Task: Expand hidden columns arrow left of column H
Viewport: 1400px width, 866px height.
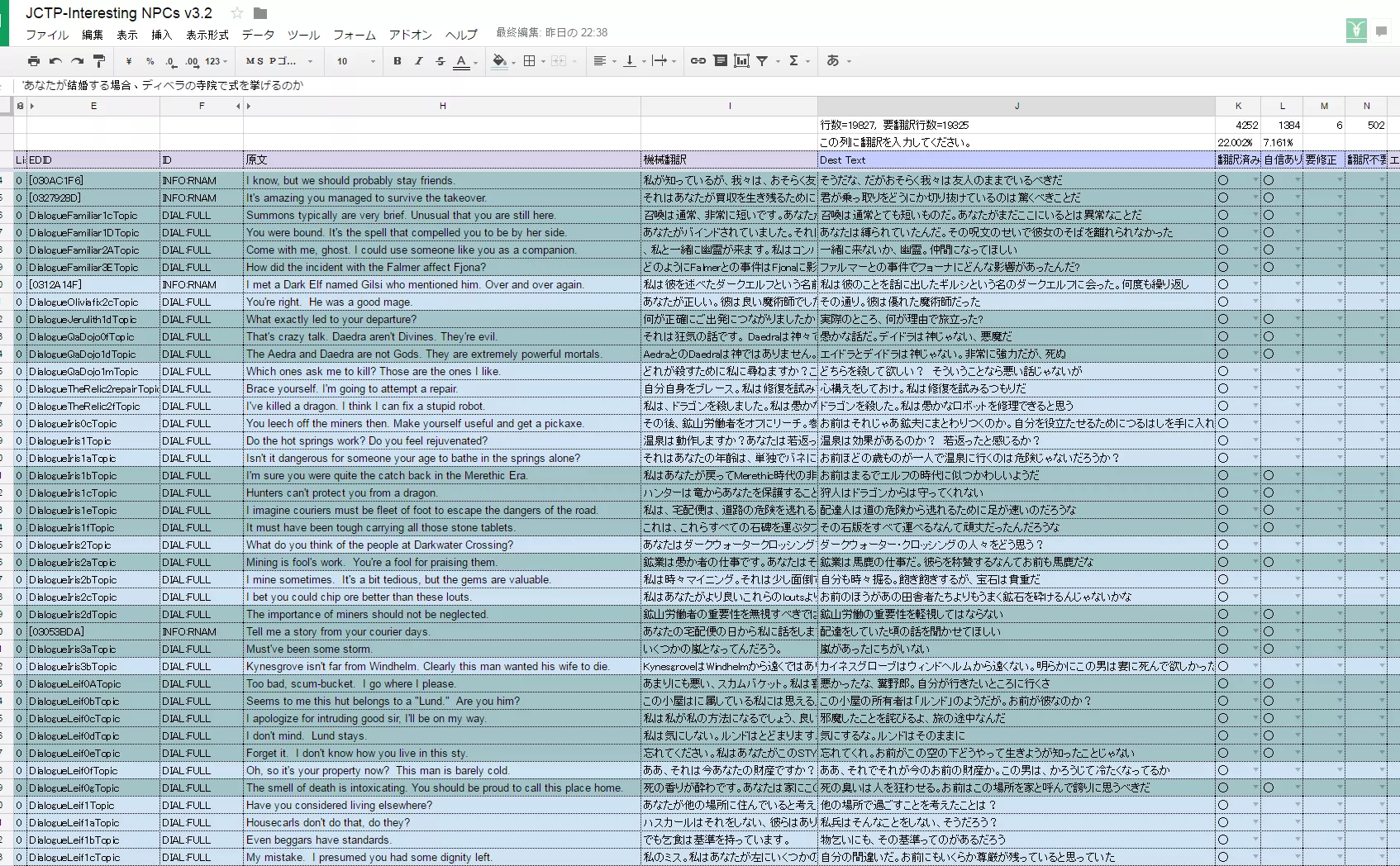Action: coord(248,106)
